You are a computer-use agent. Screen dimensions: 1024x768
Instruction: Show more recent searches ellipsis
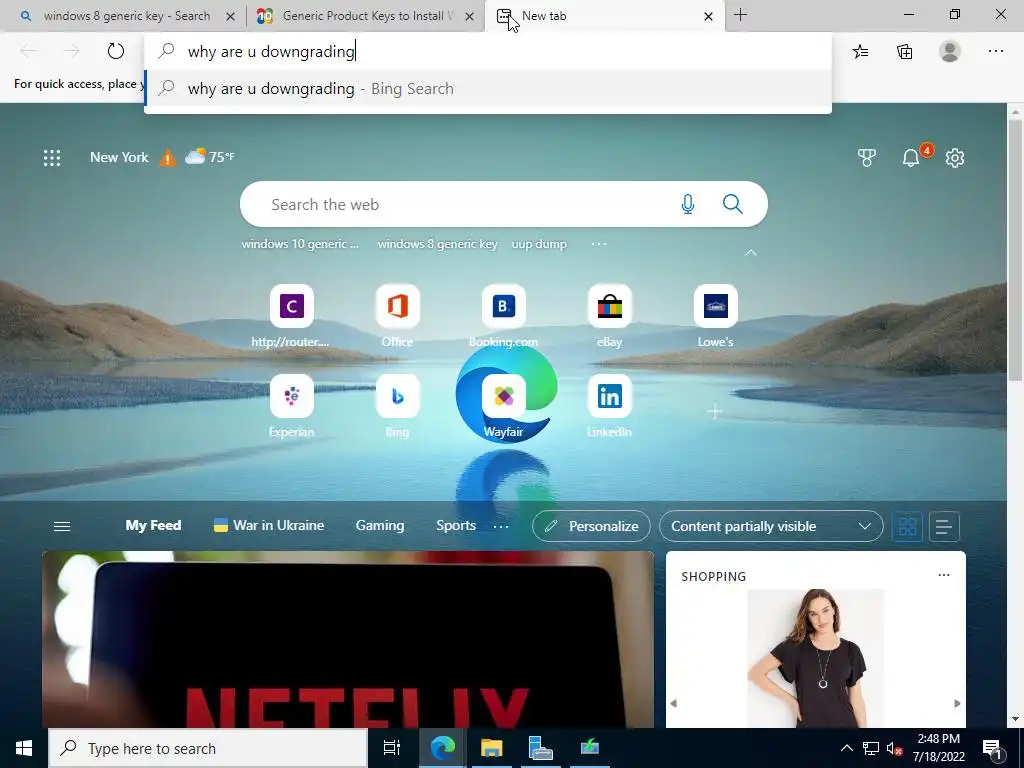pyautogui.click(x=599, y=244)
